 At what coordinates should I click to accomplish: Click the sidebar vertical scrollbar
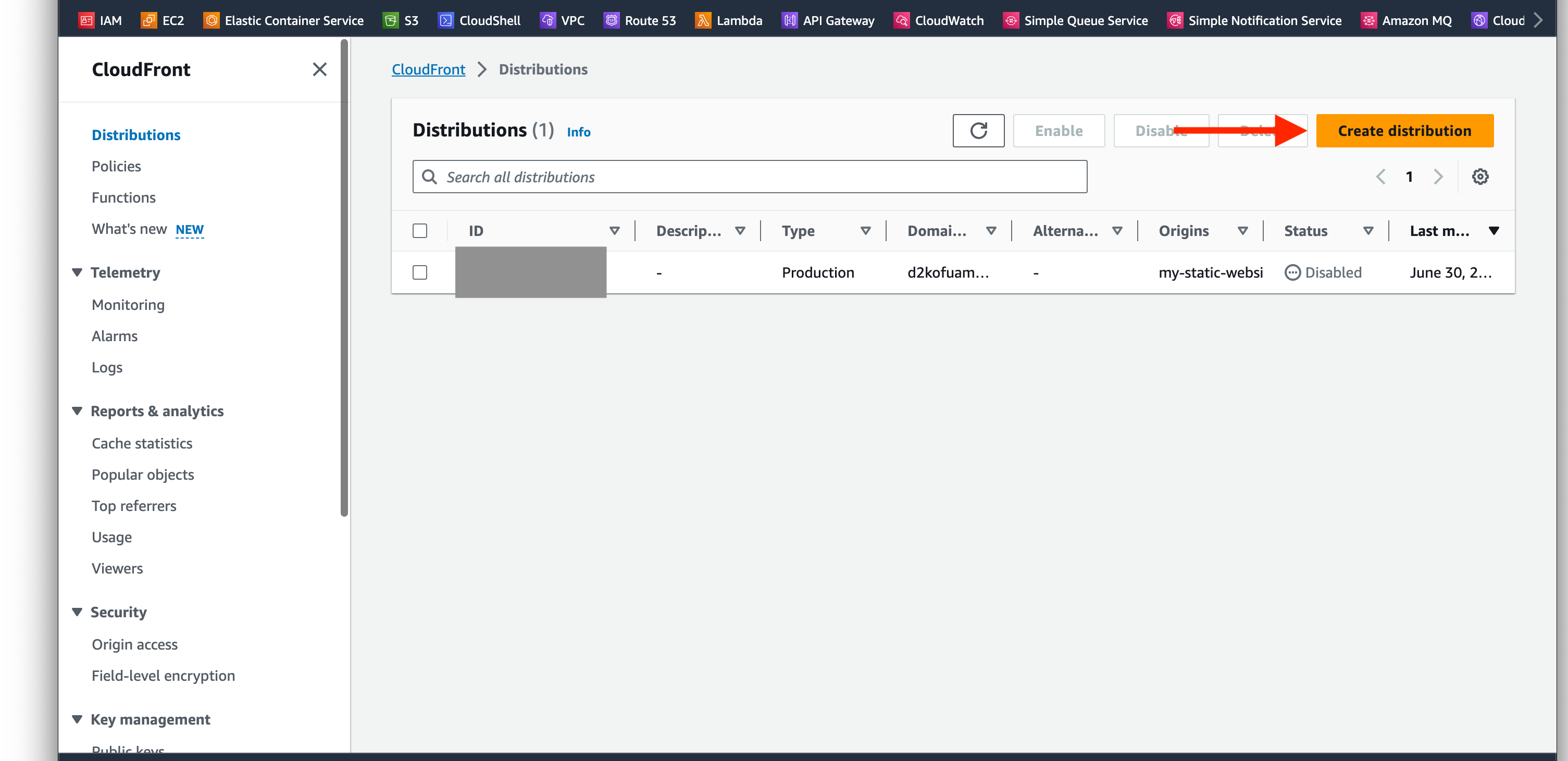click(x=344, y=278)
